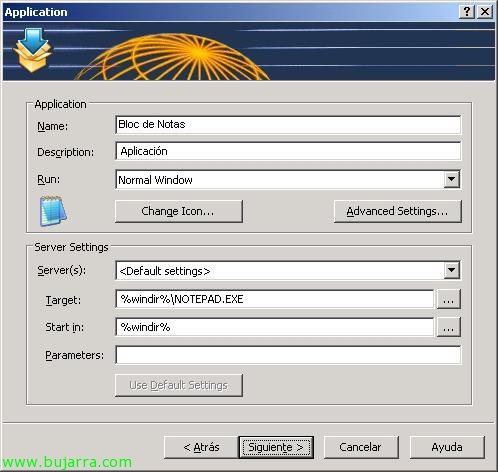This screenshot has width=498, height=472.
Task: Click the empty Parameters input field
Action: point(288,355)
